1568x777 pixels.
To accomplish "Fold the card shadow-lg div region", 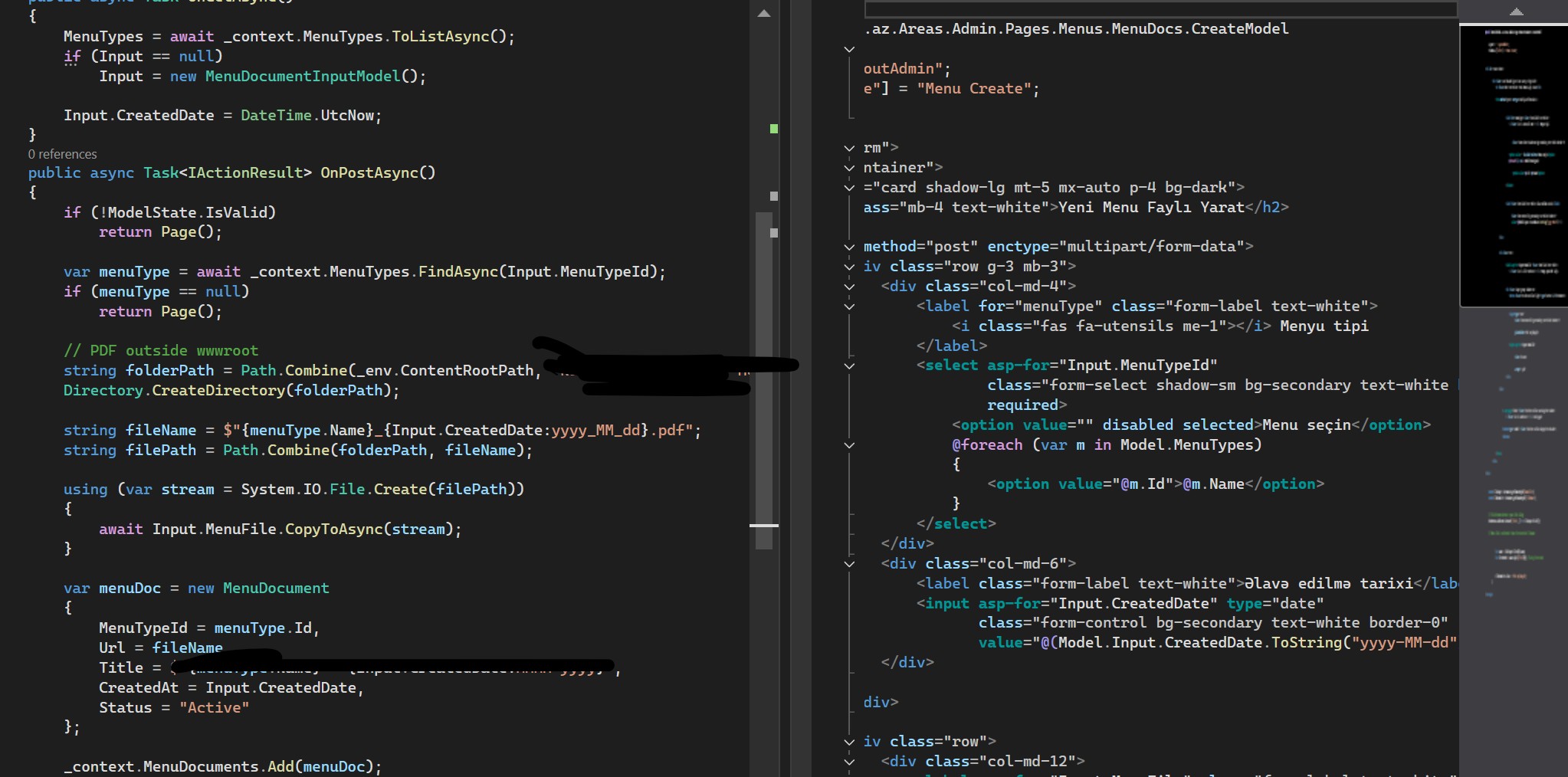I will 849,188.
